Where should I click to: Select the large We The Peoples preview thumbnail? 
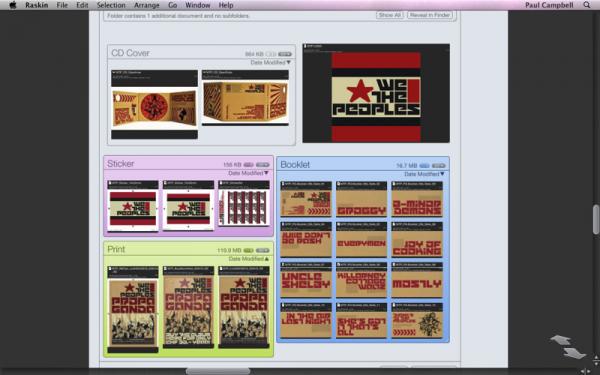click(x=376, y=93)
